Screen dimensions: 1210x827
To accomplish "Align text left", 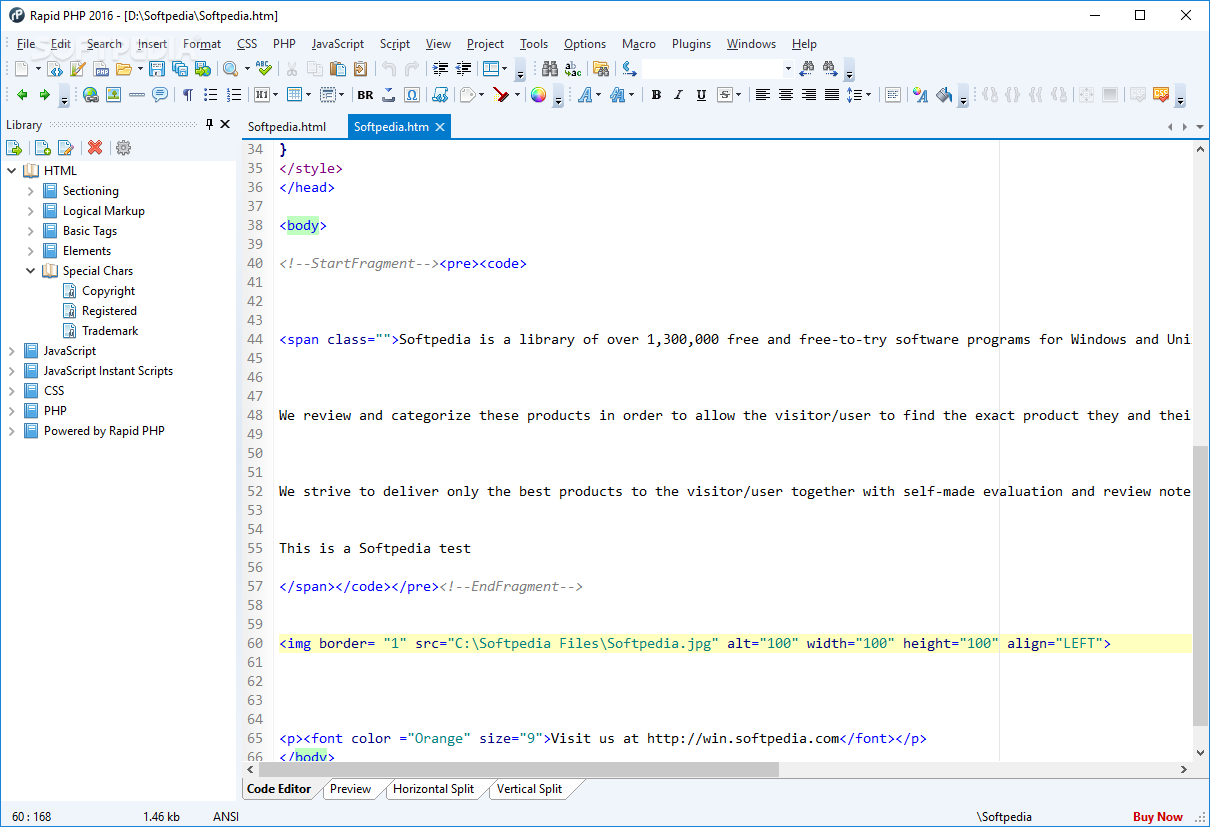I will pyautogui.click(x=763, y=95).
